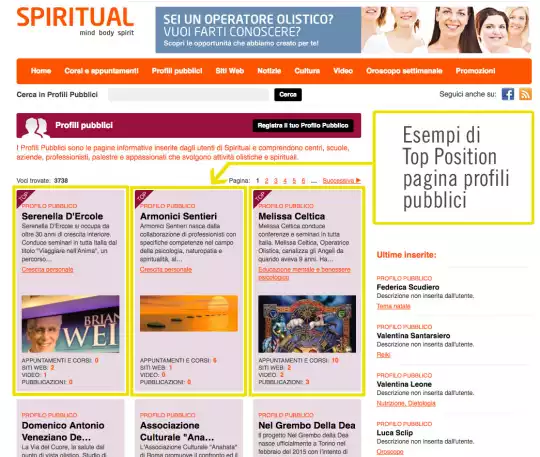540x457 pixels.
Task: Go to the Successiva next page link
Action: 341,180
